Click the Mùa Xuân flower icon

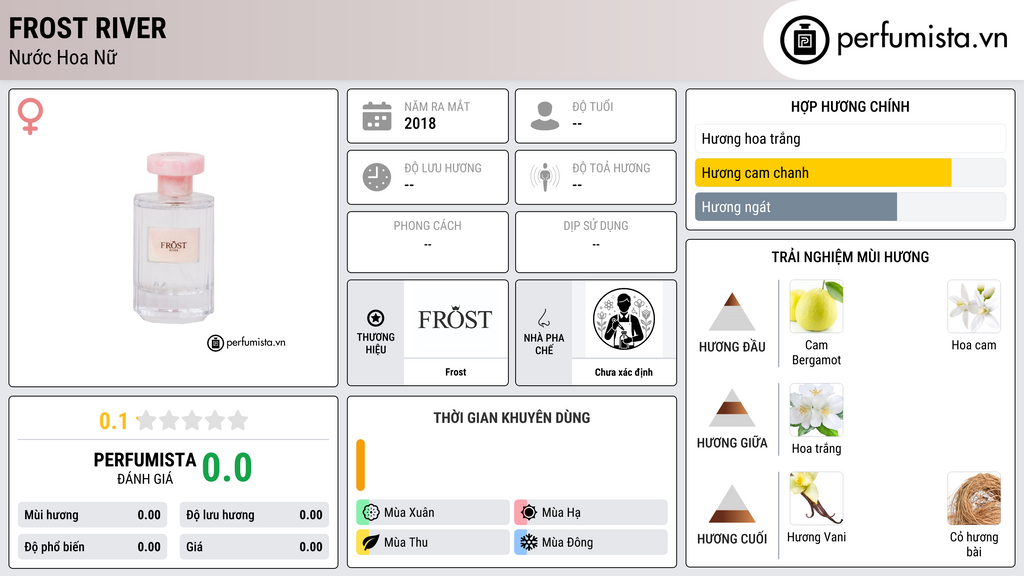(x=371, y=513)
